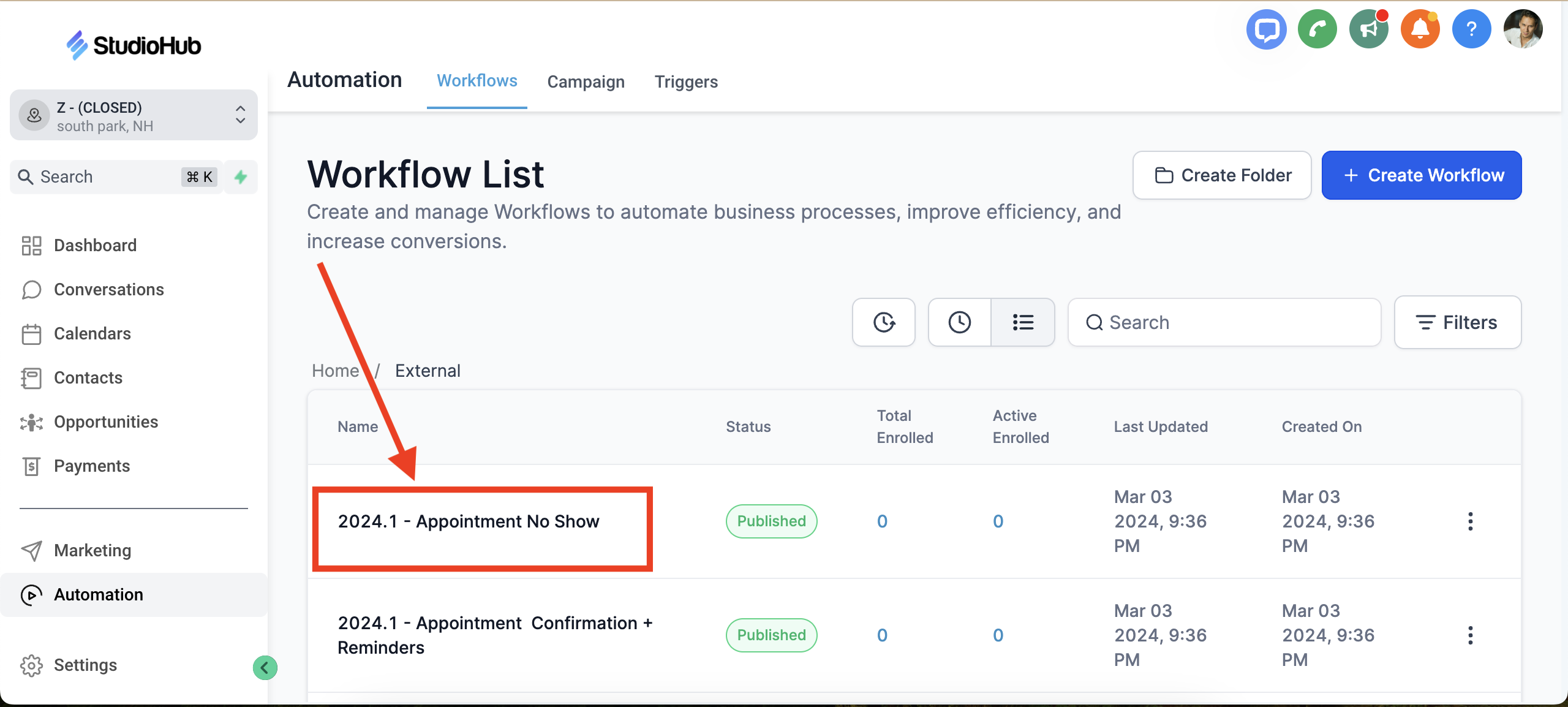Screen dimensions: 1568x707
Task: Expand the Z - (CLOSED) location switcher
Action: coord(134,116)
